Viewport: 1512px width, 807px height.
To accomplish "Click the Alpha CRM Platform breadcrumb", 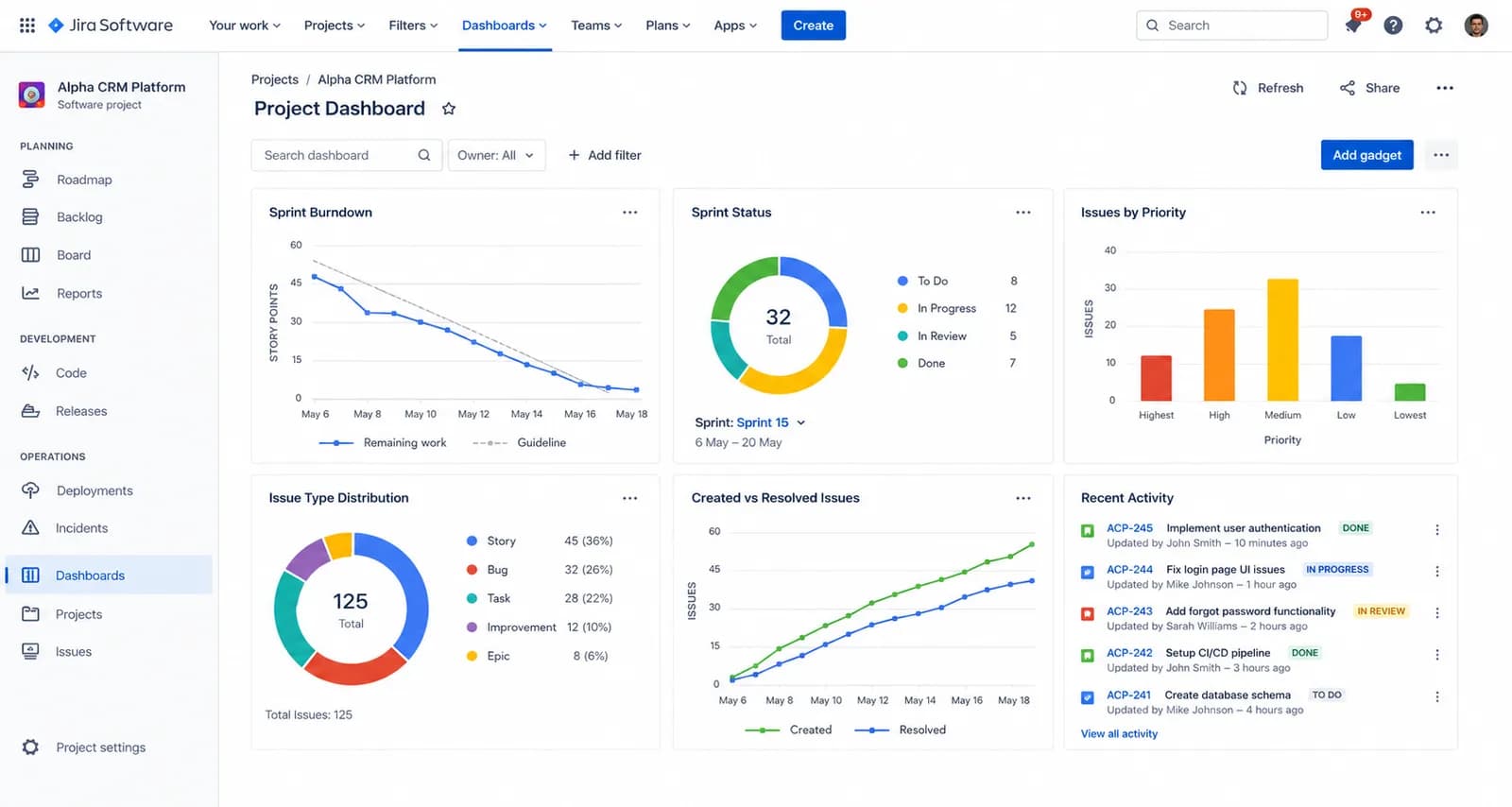I will point(377,79).
